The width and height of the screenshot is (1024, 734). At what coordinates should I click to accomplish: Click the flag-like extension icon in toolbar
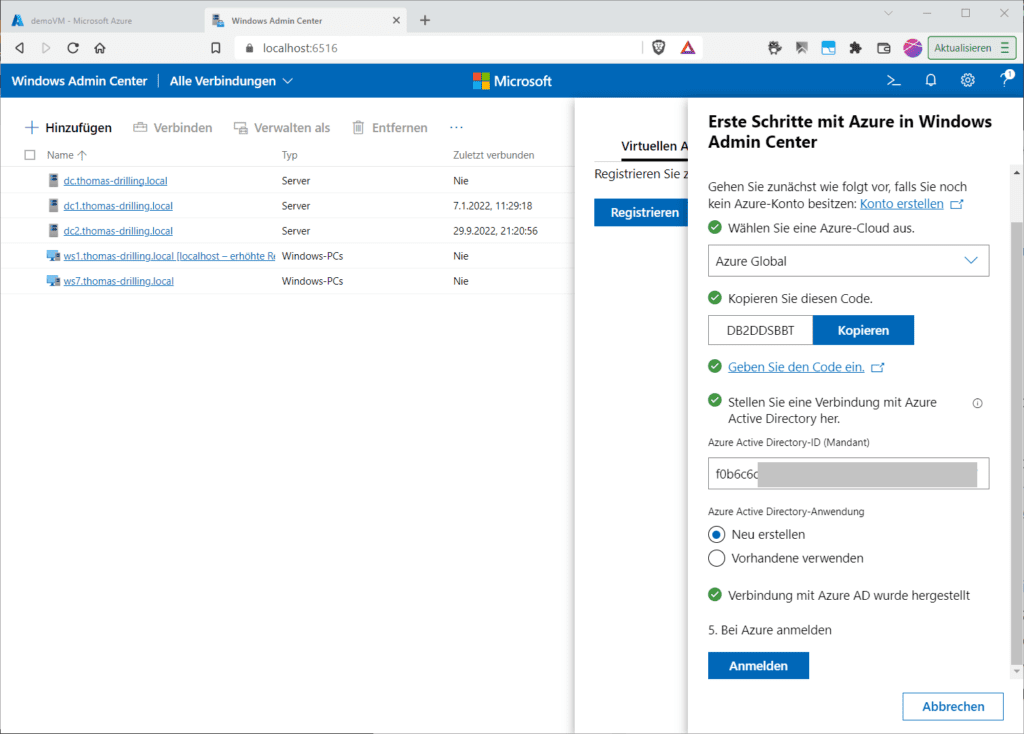pos(802,48)
